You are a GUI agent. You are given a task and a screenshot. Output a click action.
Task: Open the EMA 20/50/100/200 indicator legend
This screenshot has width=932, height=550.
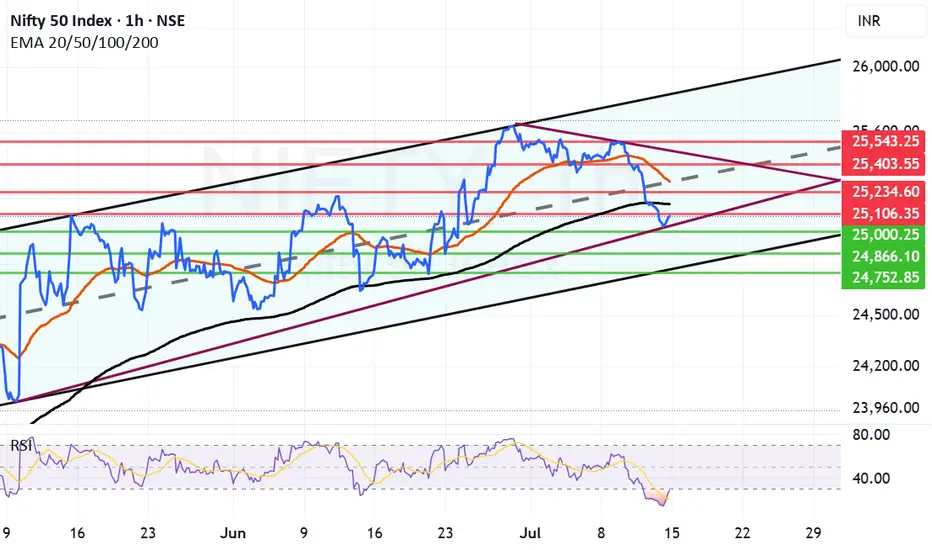(x=84, y=42)
